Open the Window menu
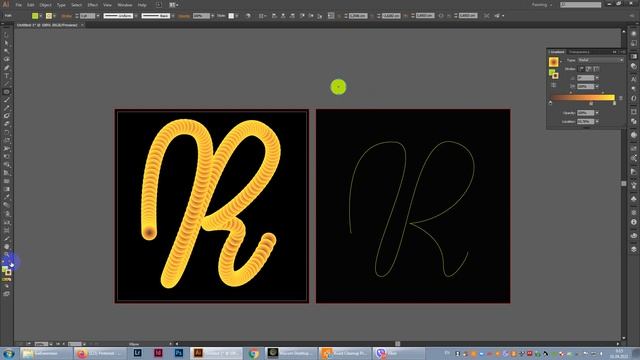Viewport: 640px width, 360px height. 124,5
